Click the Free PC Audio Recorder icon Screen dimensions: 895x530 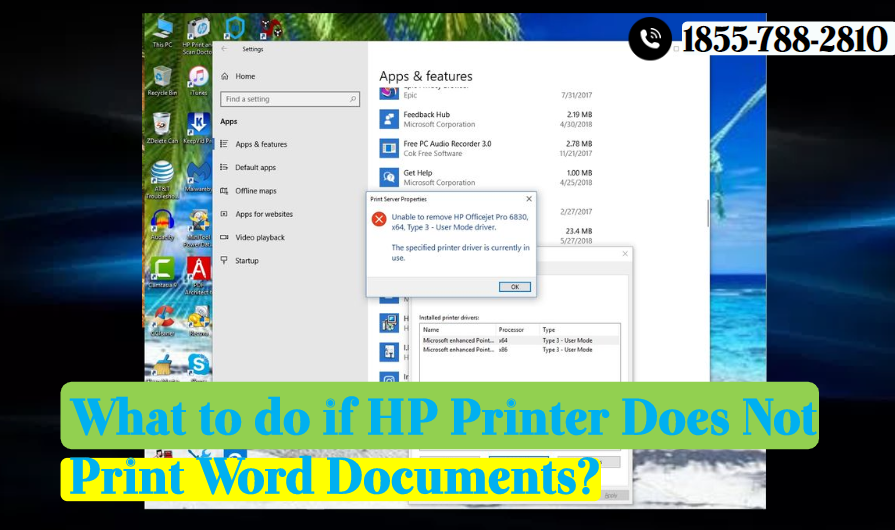(389, 148)
